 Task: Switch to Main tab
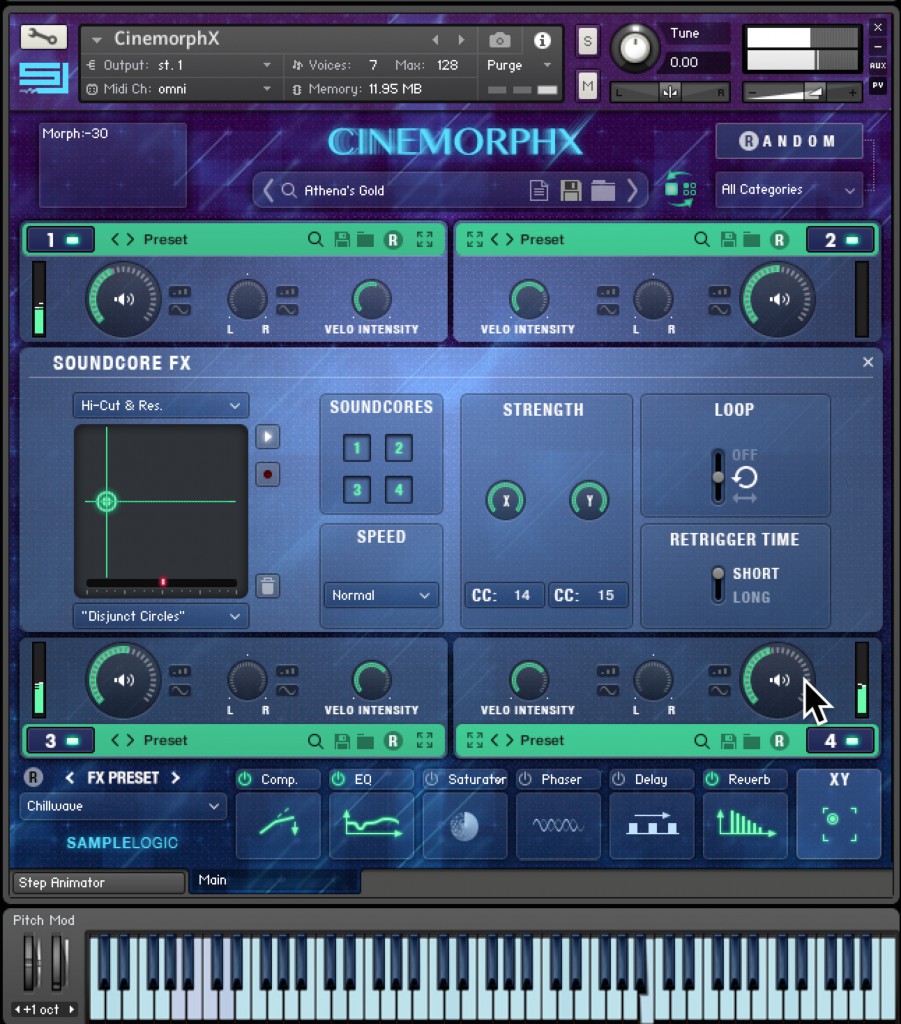[274, 880]
